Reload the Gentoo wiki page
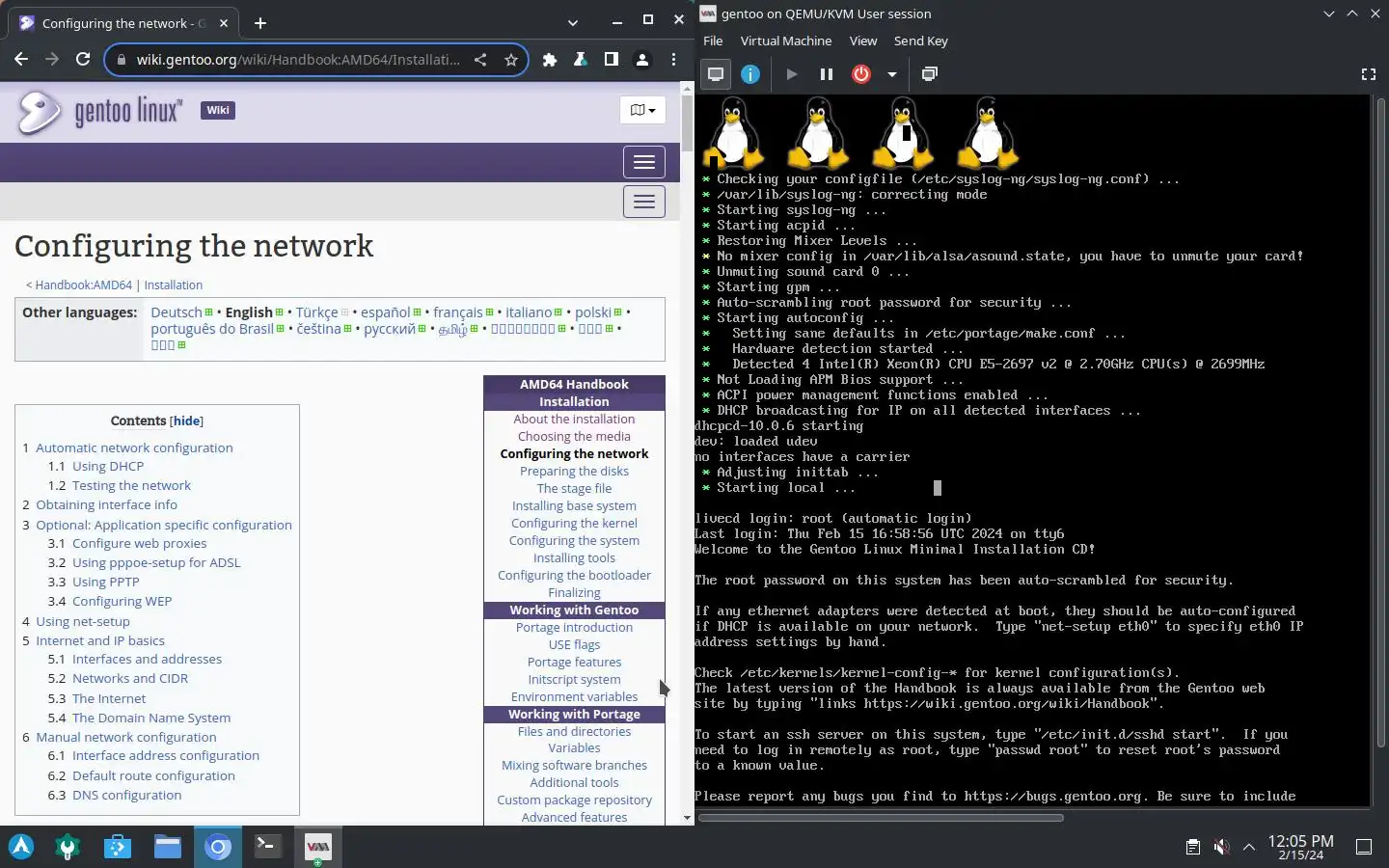Screen dimensions: 1389x868 coord(83,60)
